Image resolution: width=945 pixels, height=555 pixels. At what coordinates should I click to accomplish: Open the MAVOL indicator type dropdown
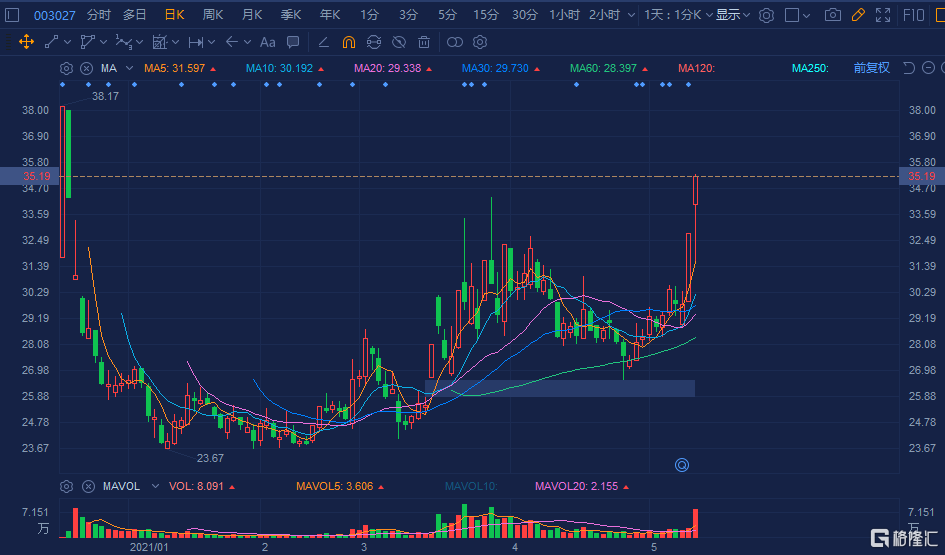tap(155, 486)
